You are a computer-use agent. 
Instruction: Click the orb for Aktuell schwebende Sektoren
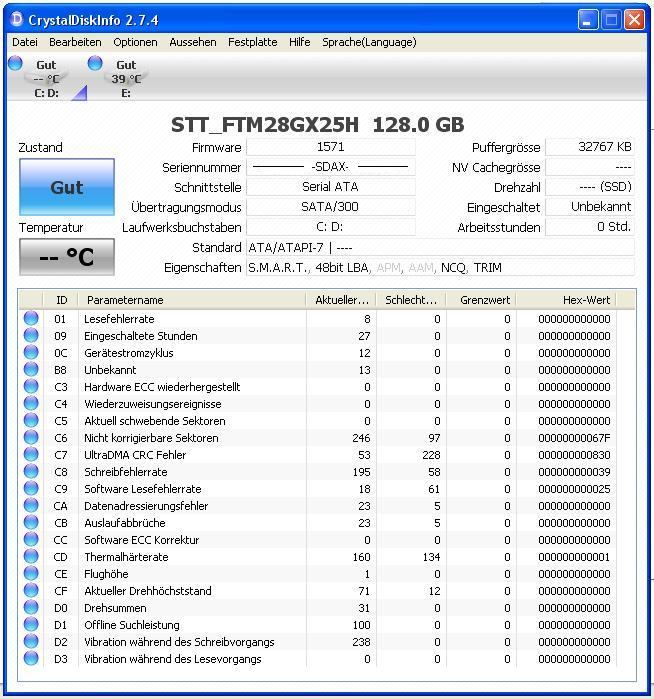pyautogui.click(x=31, y=420)
